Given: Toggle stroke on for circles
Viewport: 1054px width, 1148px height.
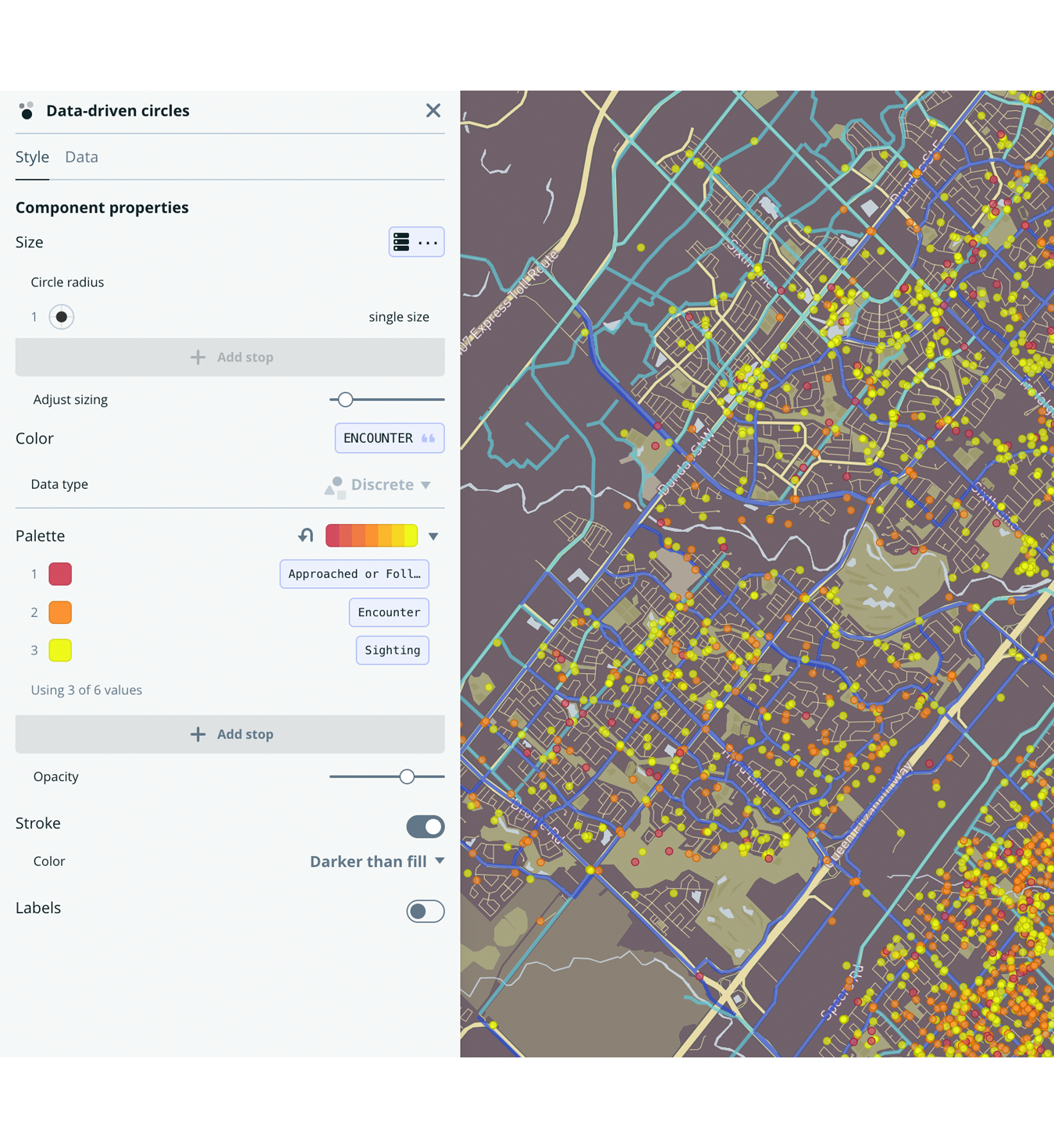Looking at the screenshot, I should pyautogui.click(x=425, y=826).
